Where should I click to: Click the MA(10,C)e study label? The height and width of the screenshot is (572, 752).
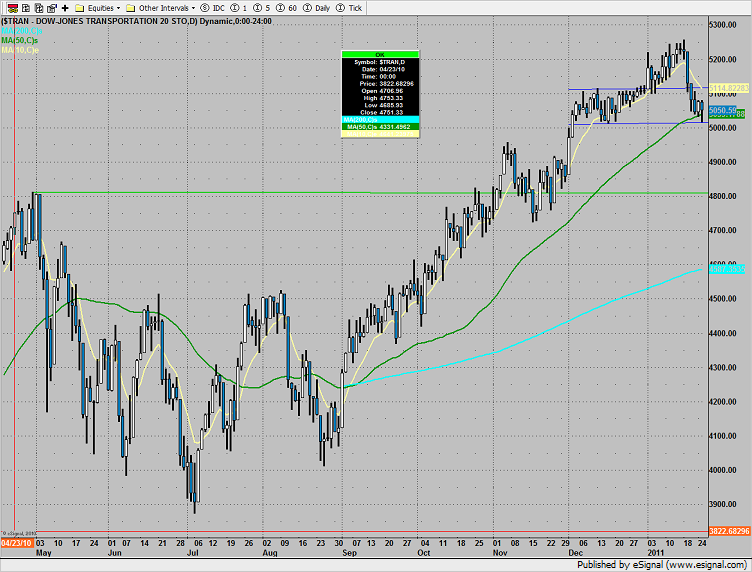(20, 50)
